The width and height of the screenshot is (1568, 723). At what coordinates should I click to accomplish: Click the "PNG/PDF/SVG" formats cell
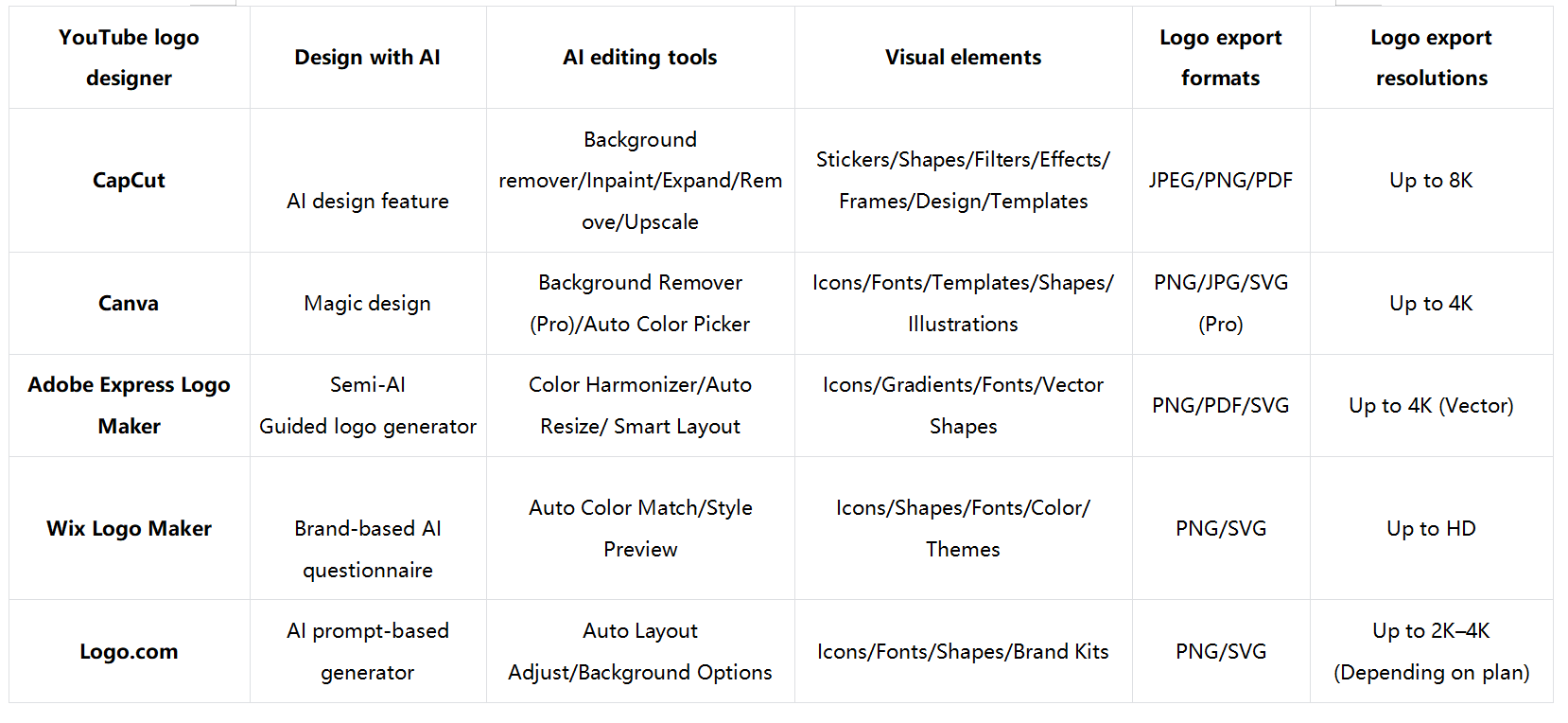[x=1220, y=406]
